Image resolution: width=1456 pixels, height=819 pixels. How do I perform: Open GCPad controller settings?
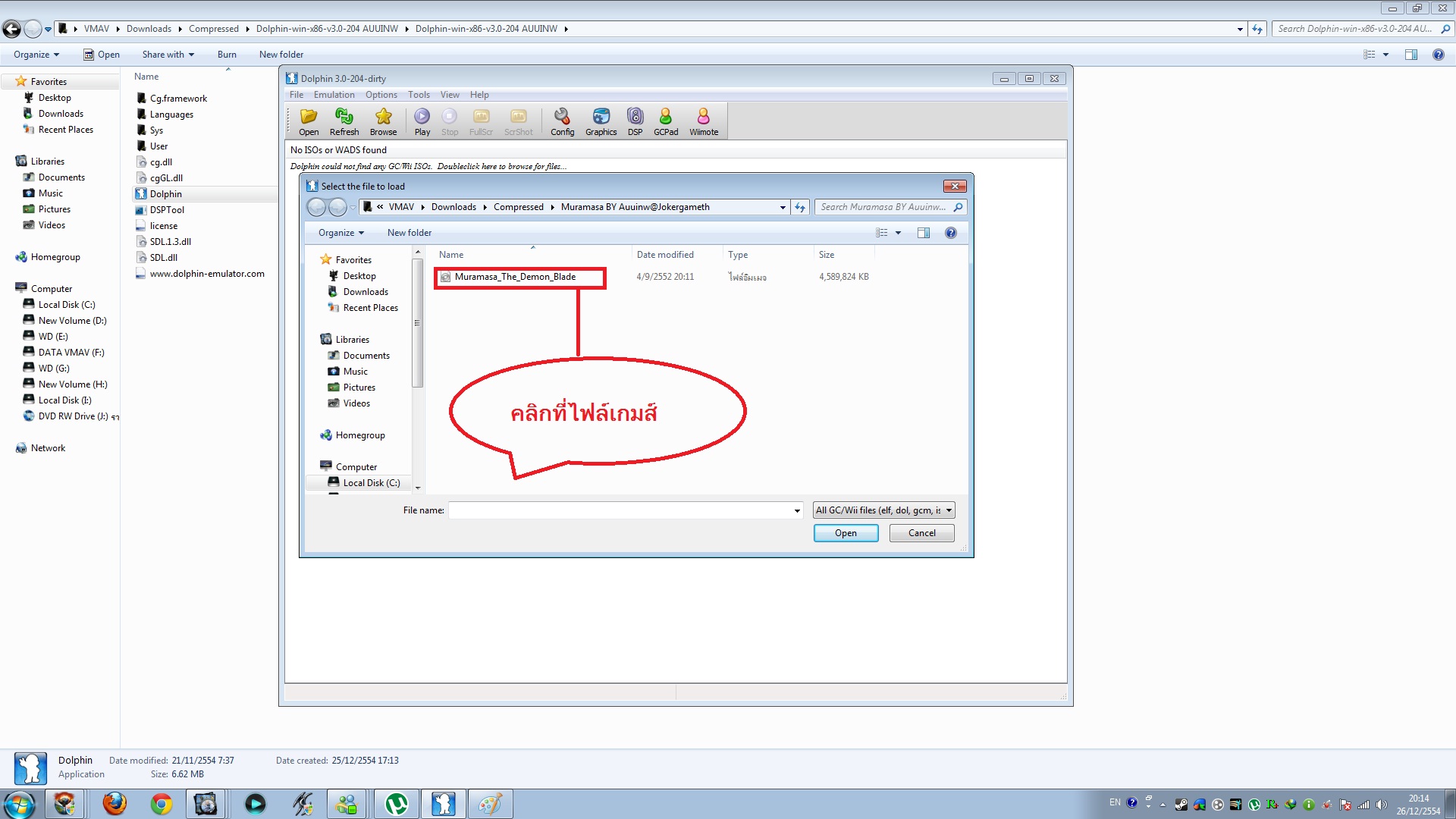tap(666, 121)
